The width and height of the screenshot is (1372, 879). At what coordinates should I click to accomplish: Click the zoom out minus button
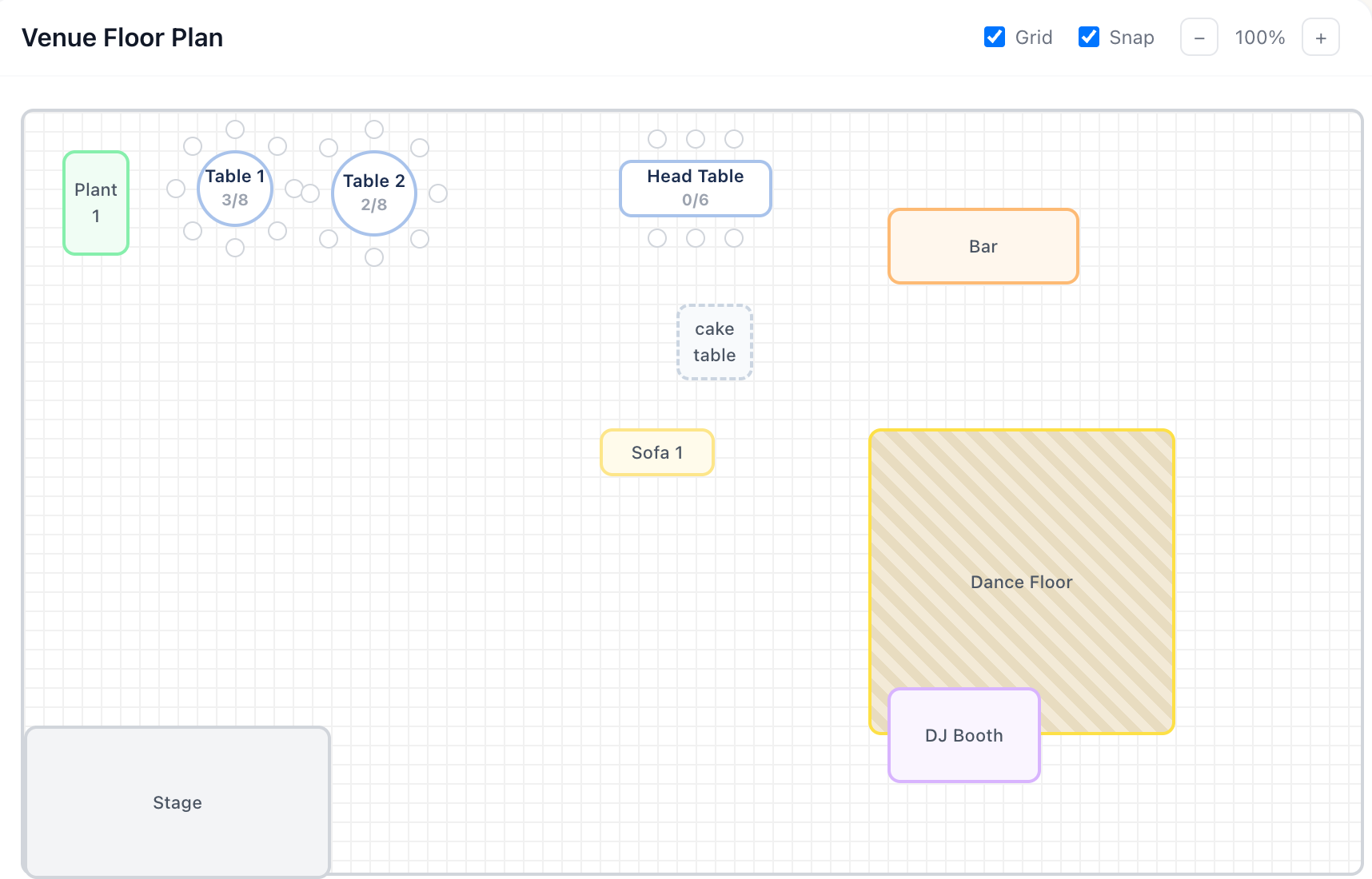coord(1199,38)
